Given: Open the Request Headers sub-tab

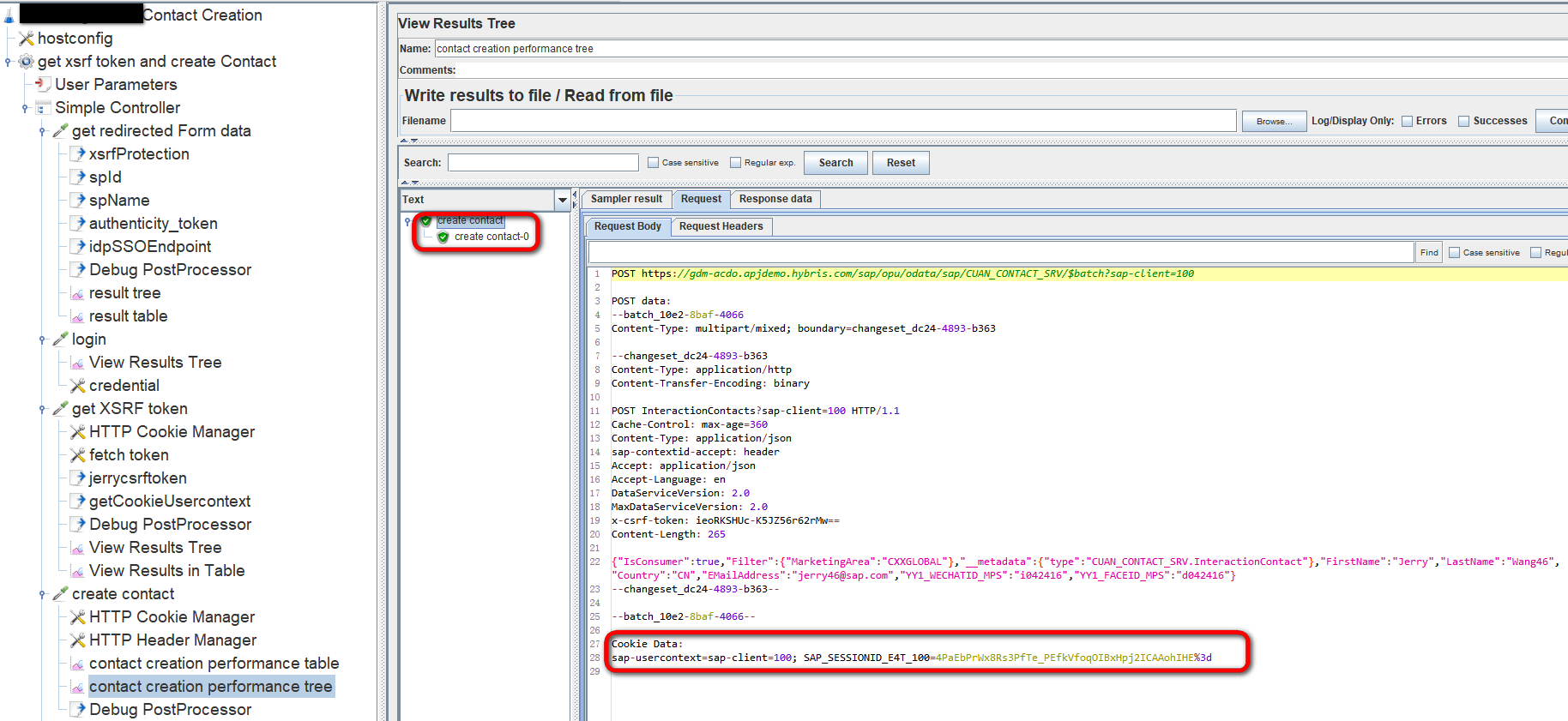Looking at the screenshot, I should pos(721,226).
